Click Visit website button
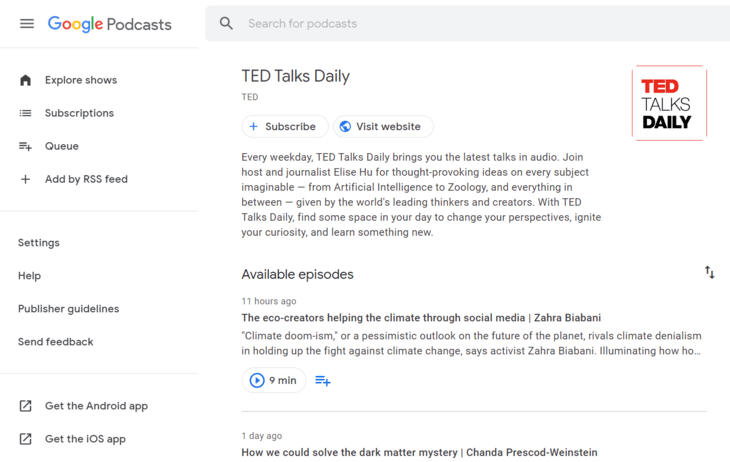 click(x=383, y=127)
